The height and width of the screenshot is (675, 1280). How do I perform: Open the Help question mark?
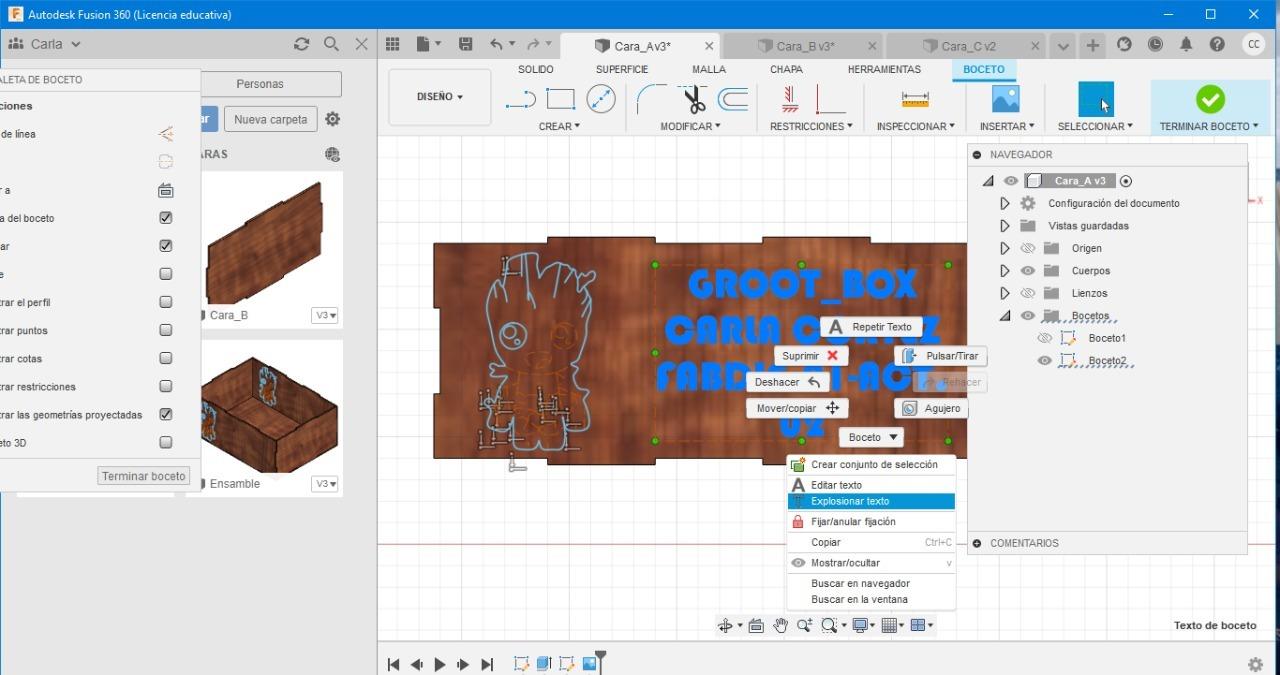tap(1217, 44)
